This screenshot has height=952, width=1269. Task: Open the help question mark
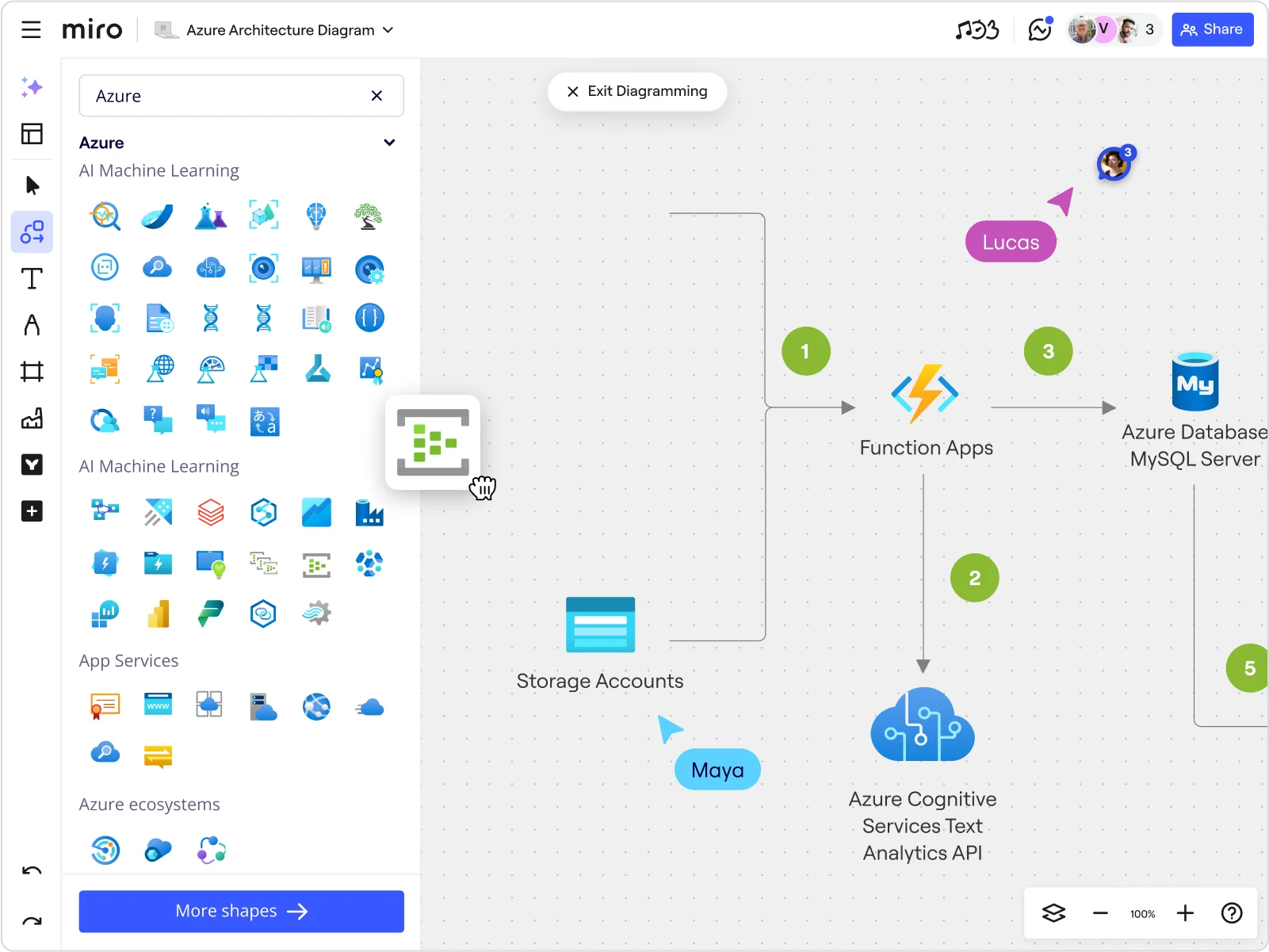click(1232, 913)
